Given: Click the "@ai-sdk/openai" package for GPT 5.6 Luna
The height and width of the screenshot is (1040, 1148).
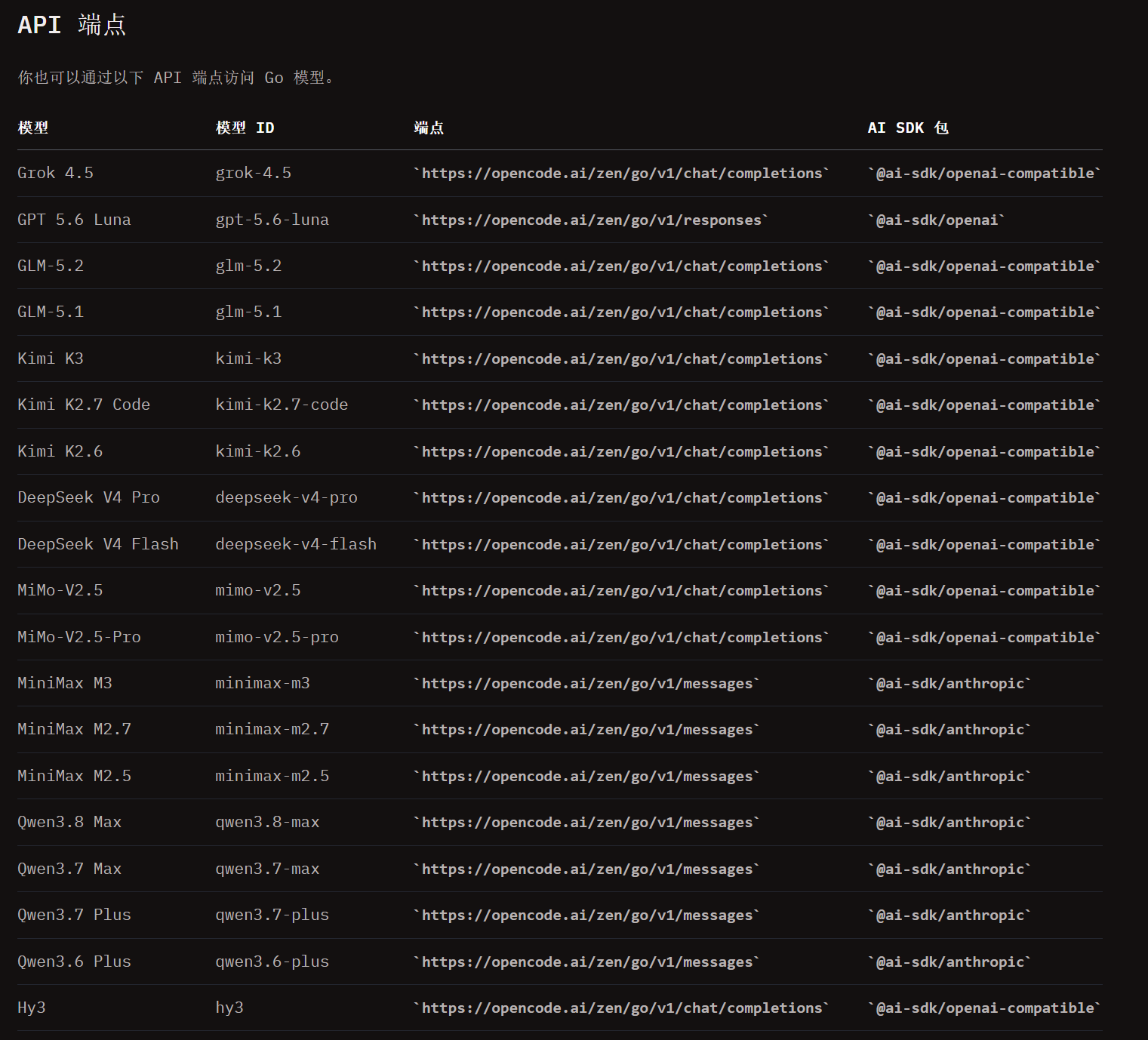Looking at the screenshot, I should 937,220.
